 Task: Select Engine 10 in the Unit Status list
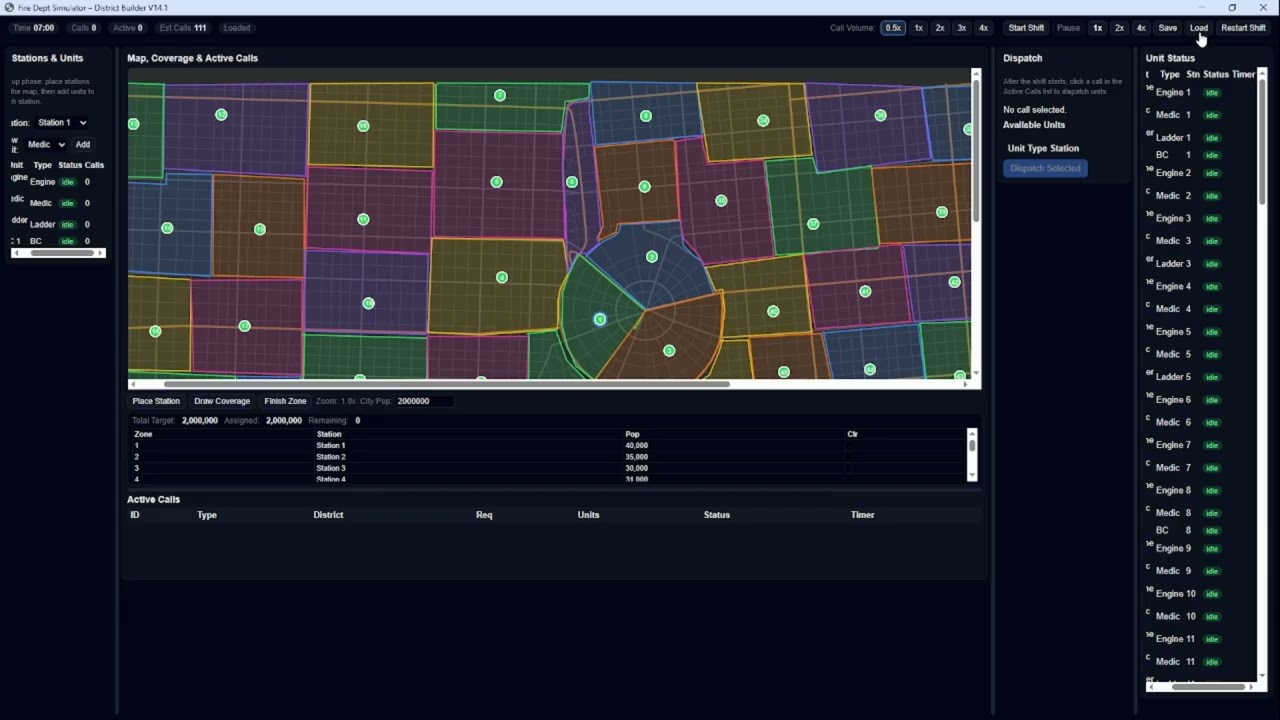[1200, 594]
